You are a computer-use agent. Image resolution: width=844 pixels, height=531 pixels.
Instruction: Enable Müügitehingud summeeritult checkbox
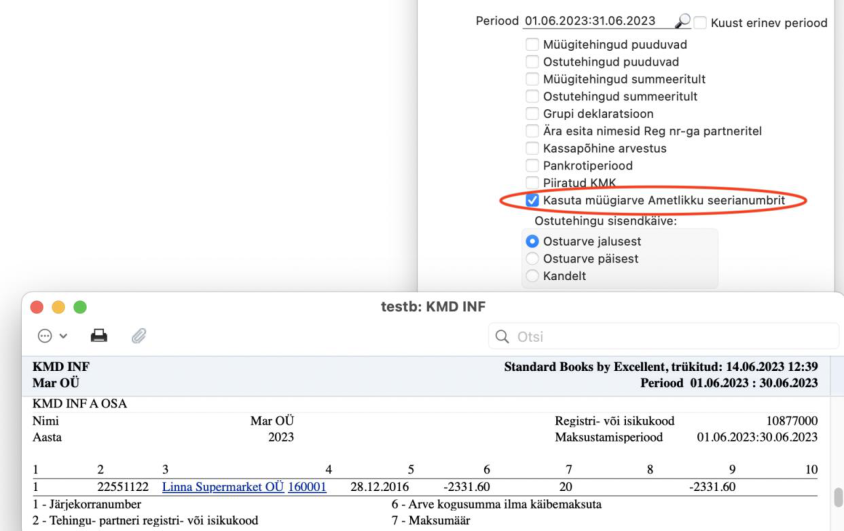pyautogui.click(x=532, y=79)
